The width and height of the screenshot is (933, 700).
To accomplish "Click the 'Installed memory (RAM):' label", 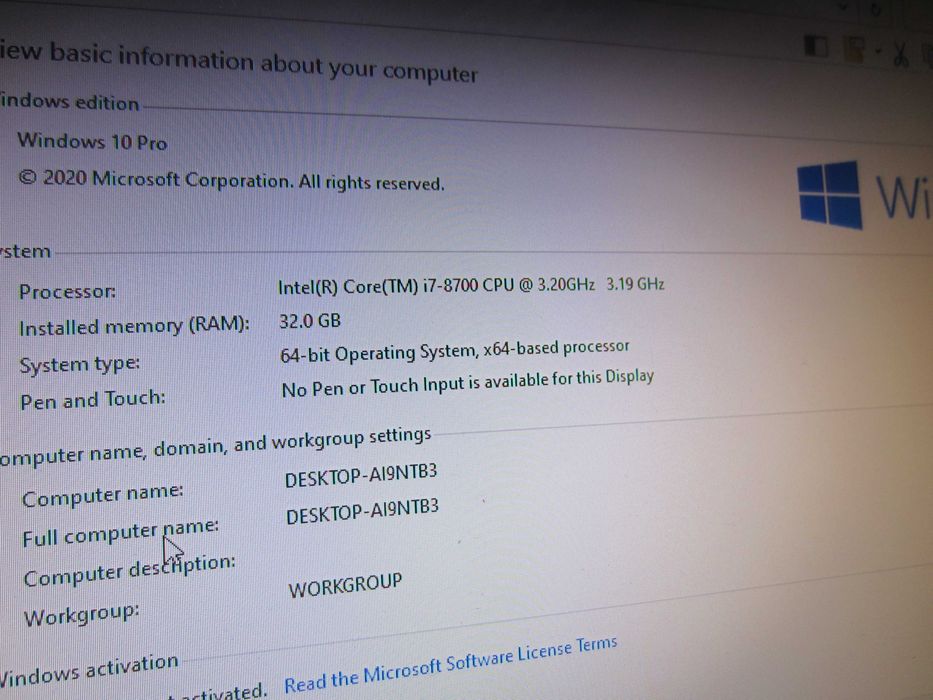I will (x=134, y=327).
